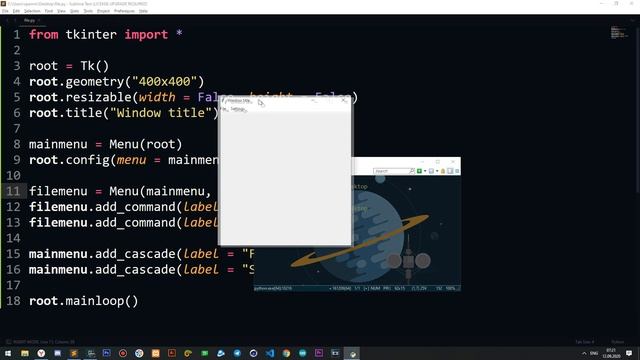Open the Selection menu in Sublime Text
Image resolution: width=640 pixels, height=360 pixels.
tap(32, 11)
